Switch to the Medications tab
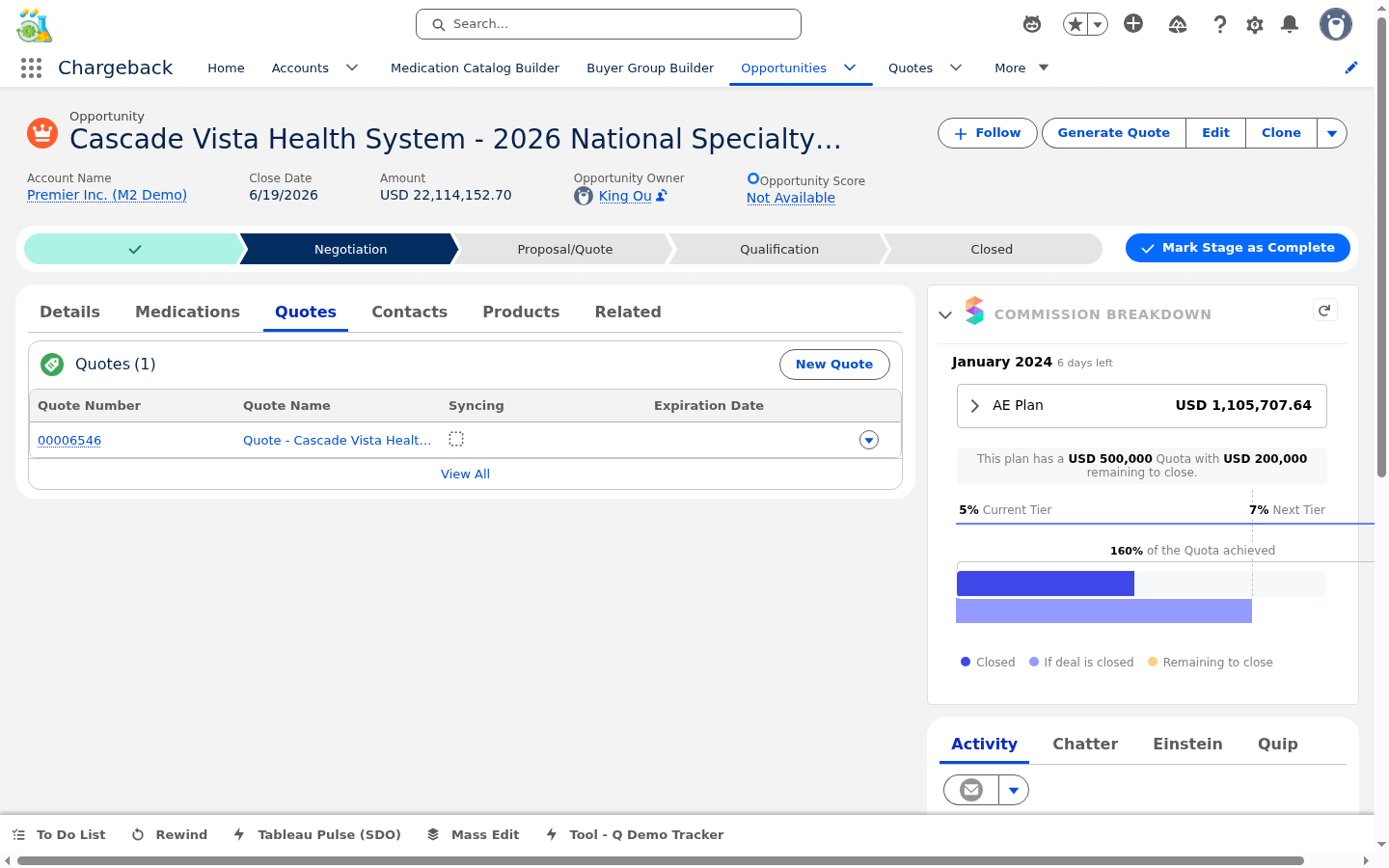 [187, 312]
